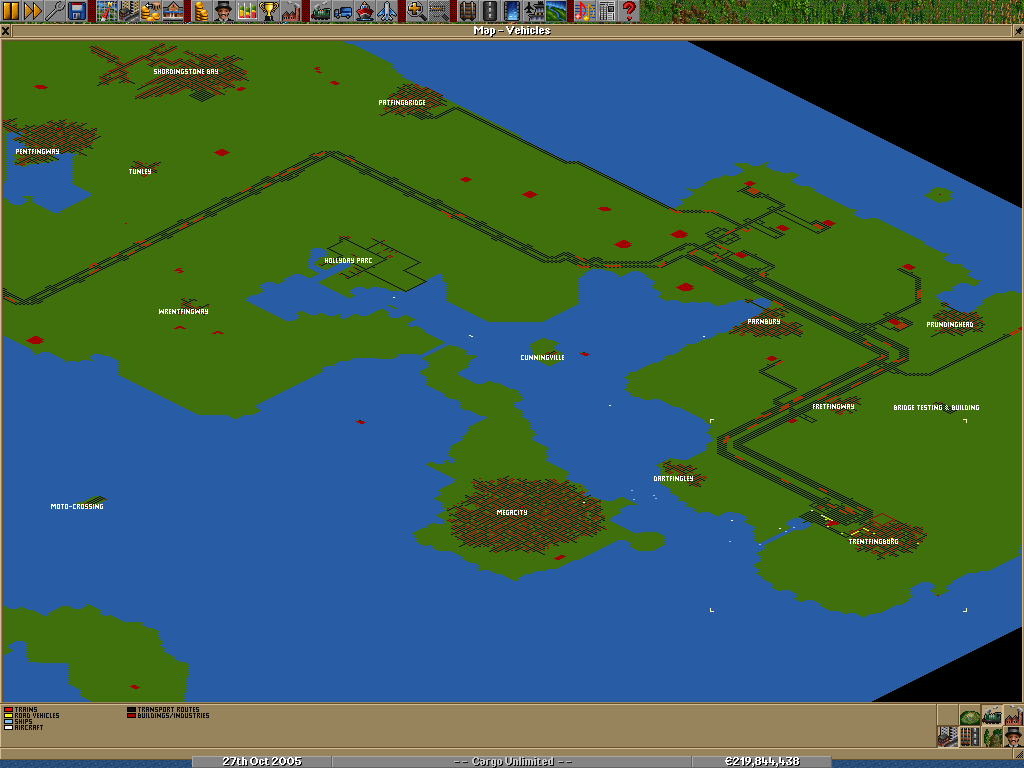Image resolution: width=1024 pixels, height=768 pixels.
Task: Click the money balance in status bar
Action: click(x=761, y=761)
